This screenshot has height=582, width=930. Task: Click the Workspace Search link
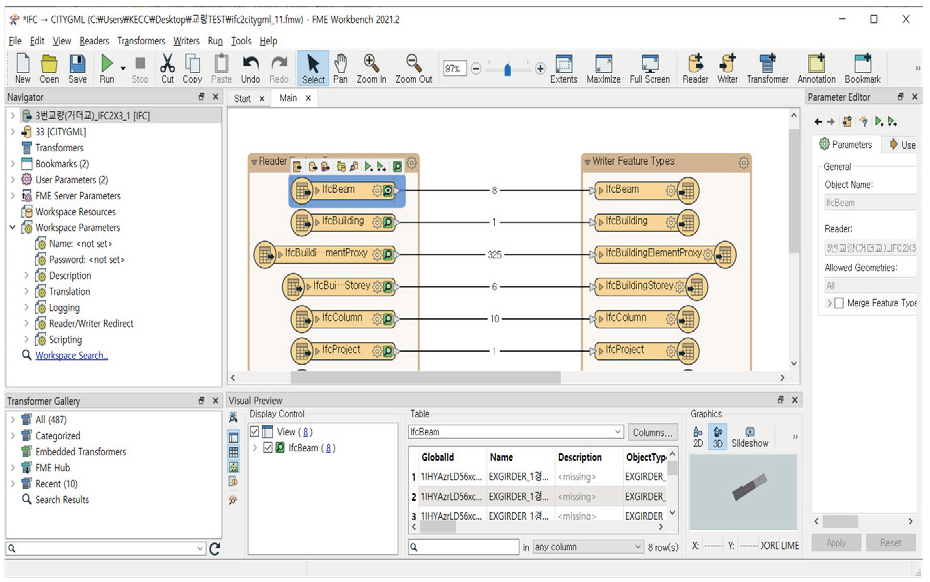point(71,355)
